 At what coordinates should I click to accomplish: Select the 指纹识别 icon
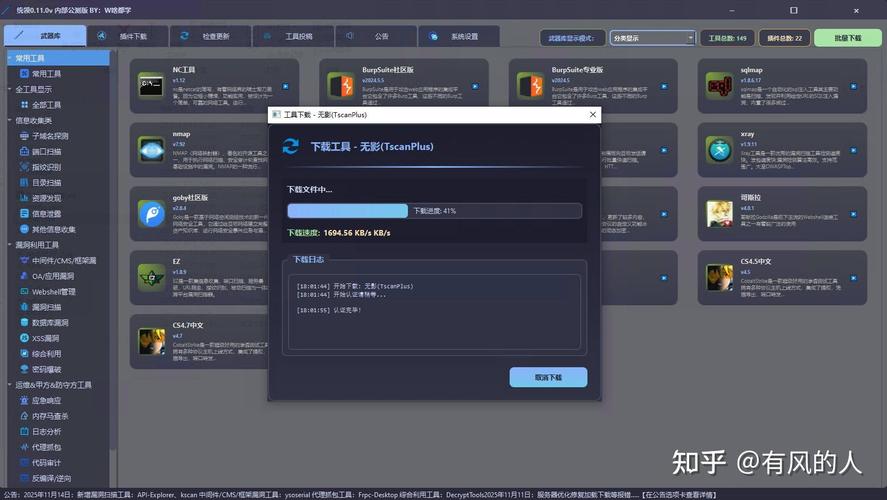pyautogui.click(x=24, y=167)
